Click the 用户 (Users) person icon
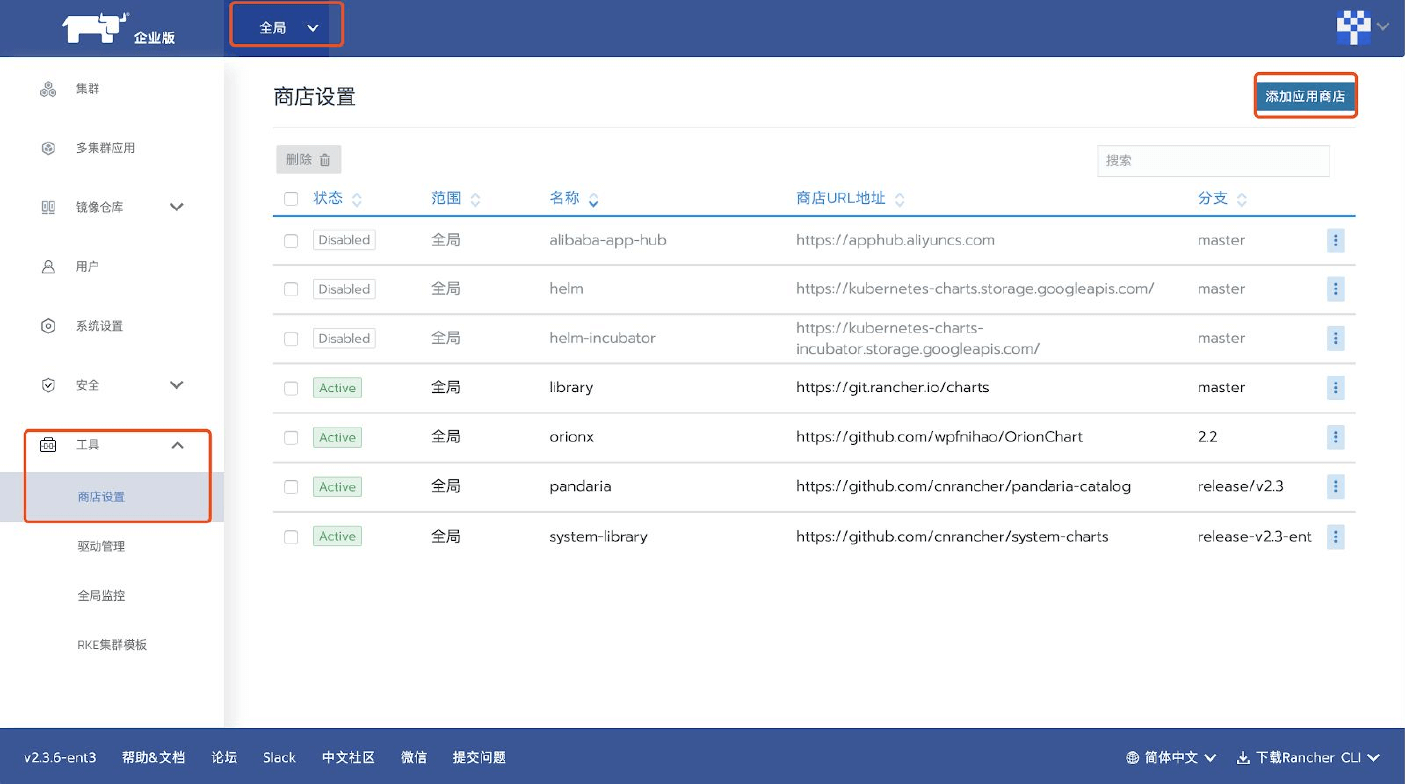The image size is (1405, 784). [47, 266]
